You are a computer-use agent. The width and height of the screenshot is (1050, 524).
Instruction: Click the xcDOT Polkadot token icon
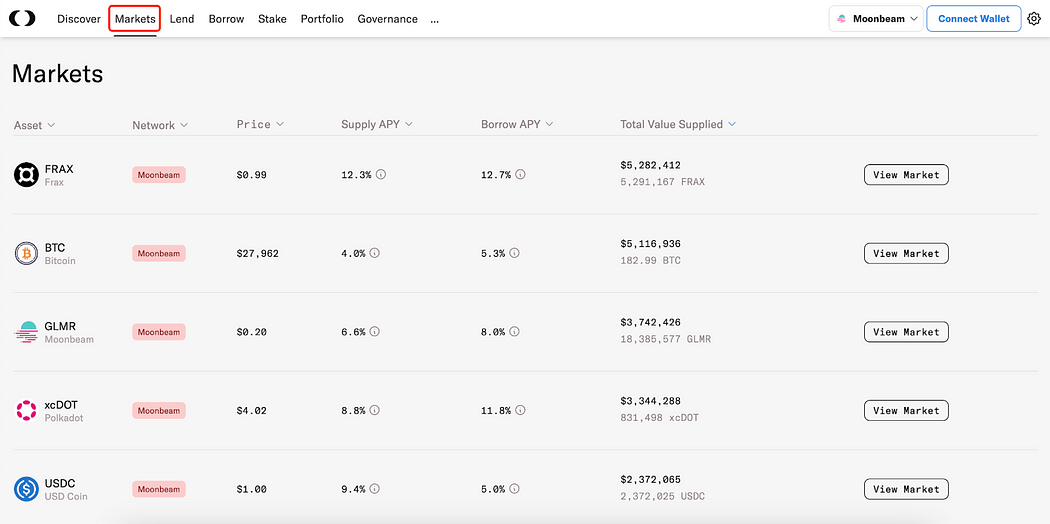click(x=27, y=410)
